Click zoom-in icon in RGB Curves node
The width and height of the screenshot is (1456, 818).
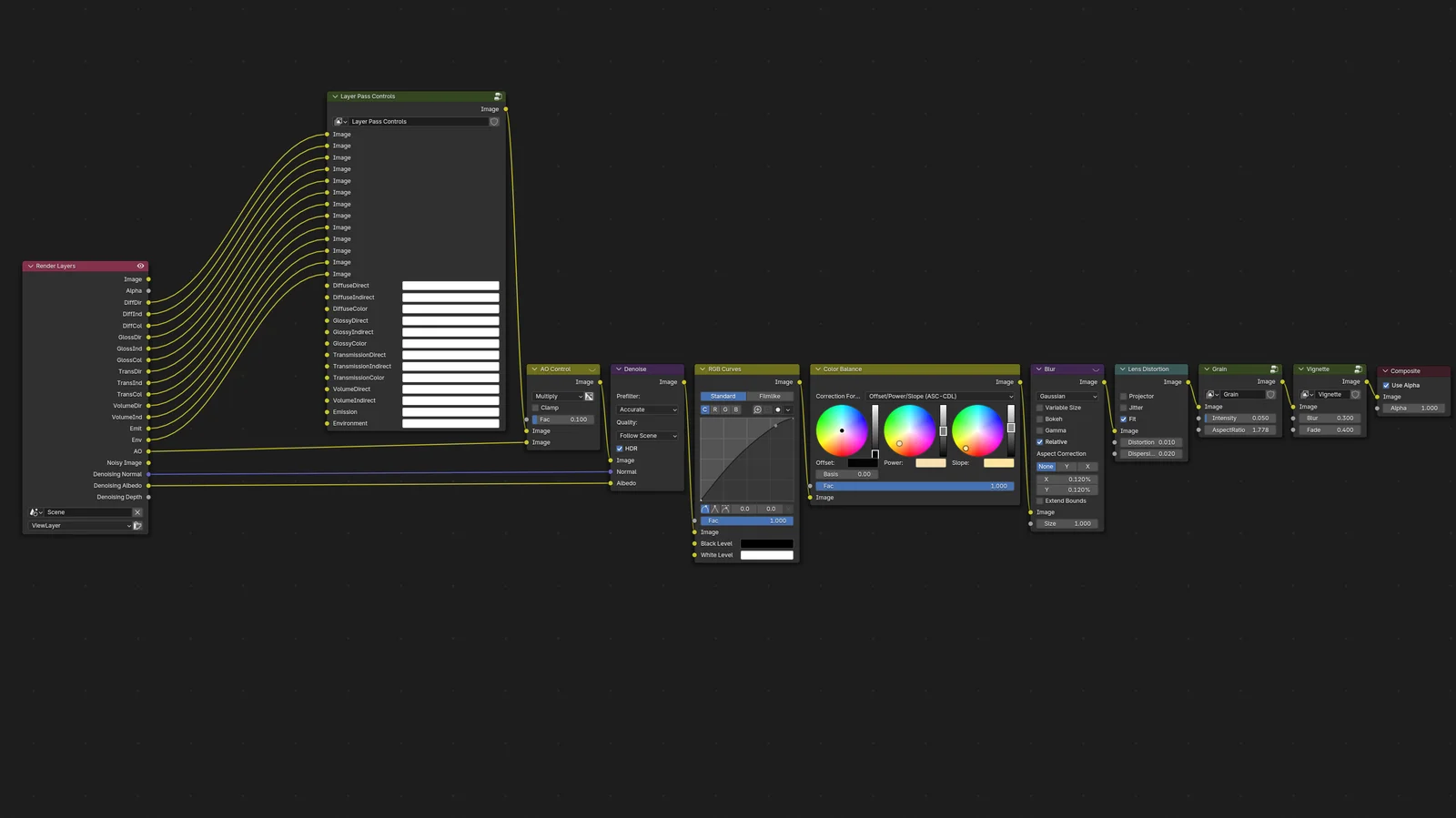(757, 409)
